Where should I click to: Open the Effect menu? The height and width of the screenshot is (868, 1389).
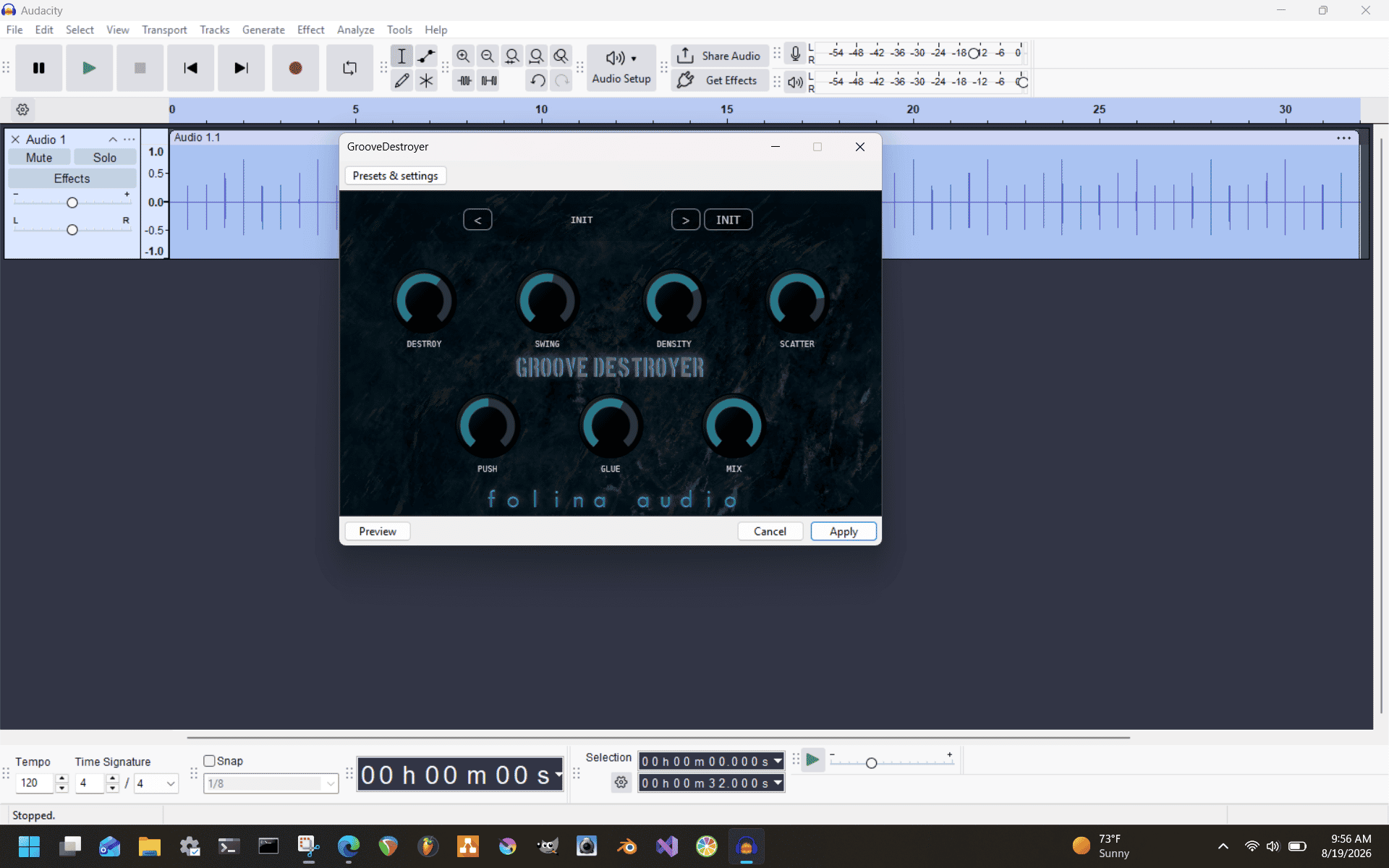(310, 30)
